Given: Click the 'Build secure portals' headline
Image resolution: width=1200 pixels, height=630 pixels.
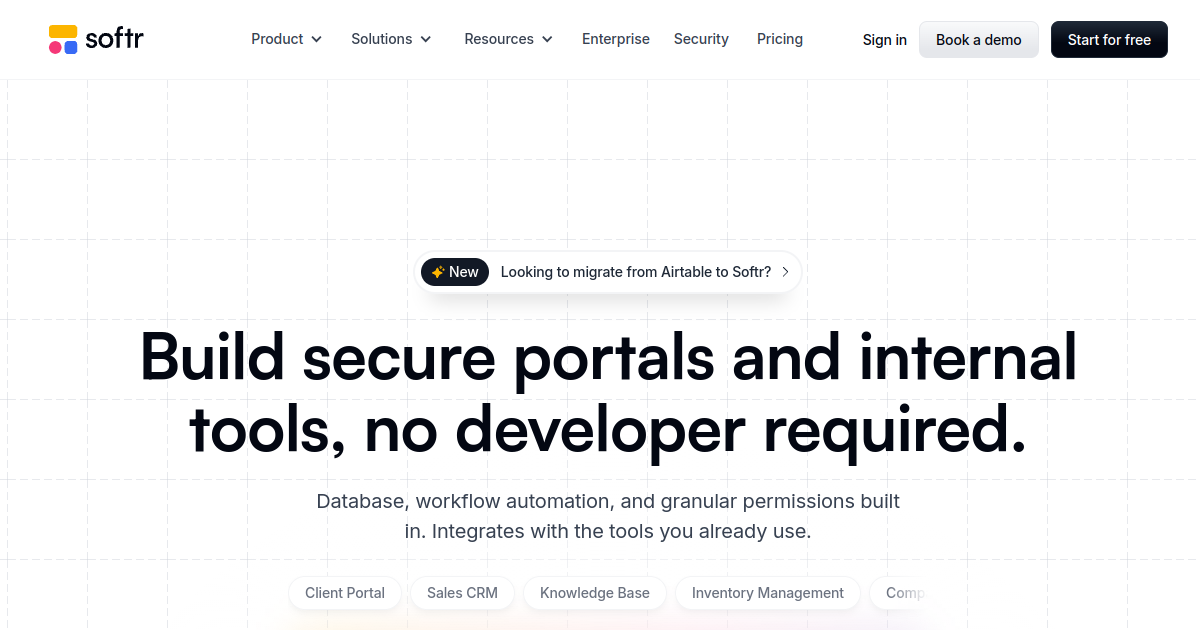Looking at the screenshot, I should pyautogui.click(x=608, y=393).
